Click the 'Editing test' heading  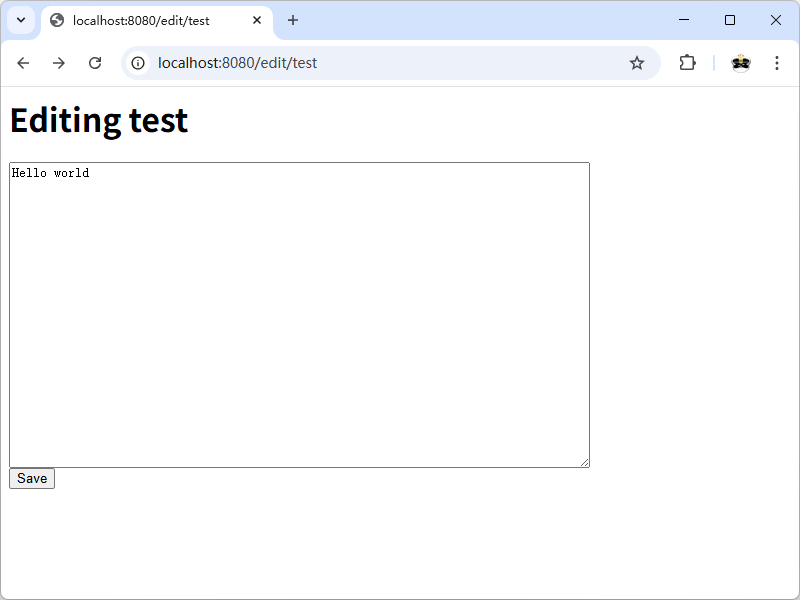99,120
